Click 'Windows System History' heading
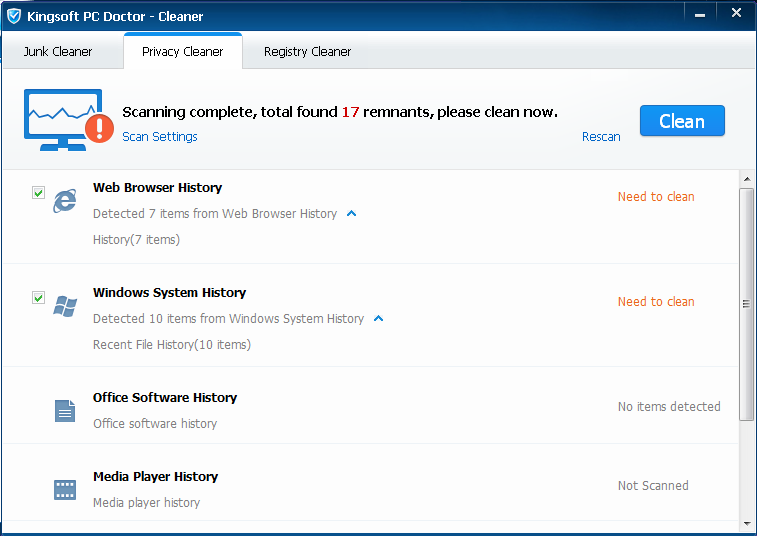Screen dimensions: 757x536 (x=169, y=293)
